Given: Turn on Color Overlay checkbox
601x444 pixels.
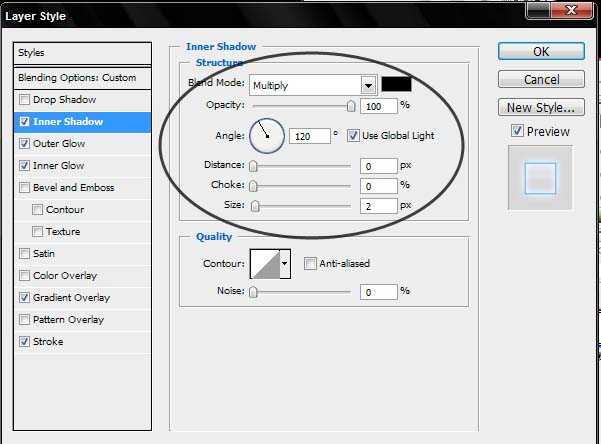Looking at the screenshot, I should (24, 275).
